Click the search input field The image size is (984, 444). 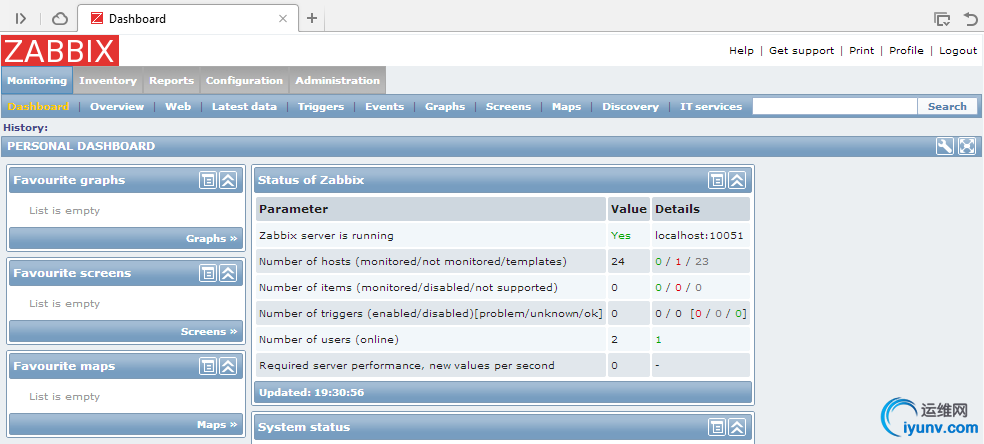click(x=835, y=107)
